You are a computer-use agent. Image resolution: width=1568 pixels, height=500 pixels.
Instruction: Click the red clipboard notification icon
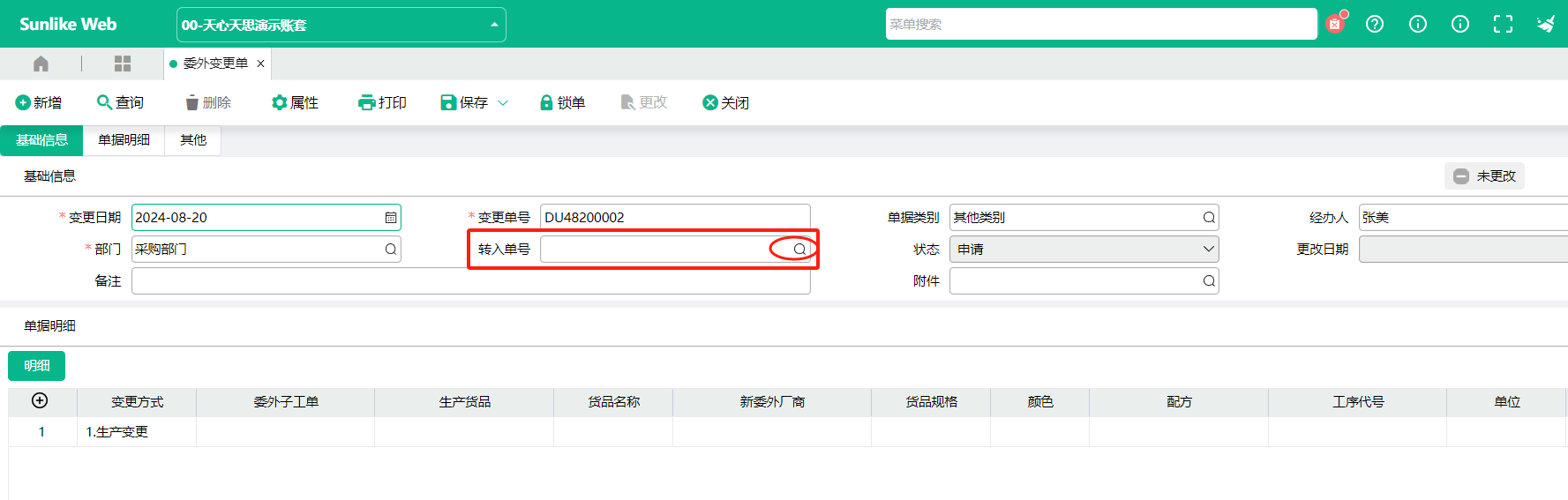[1334, 24]
